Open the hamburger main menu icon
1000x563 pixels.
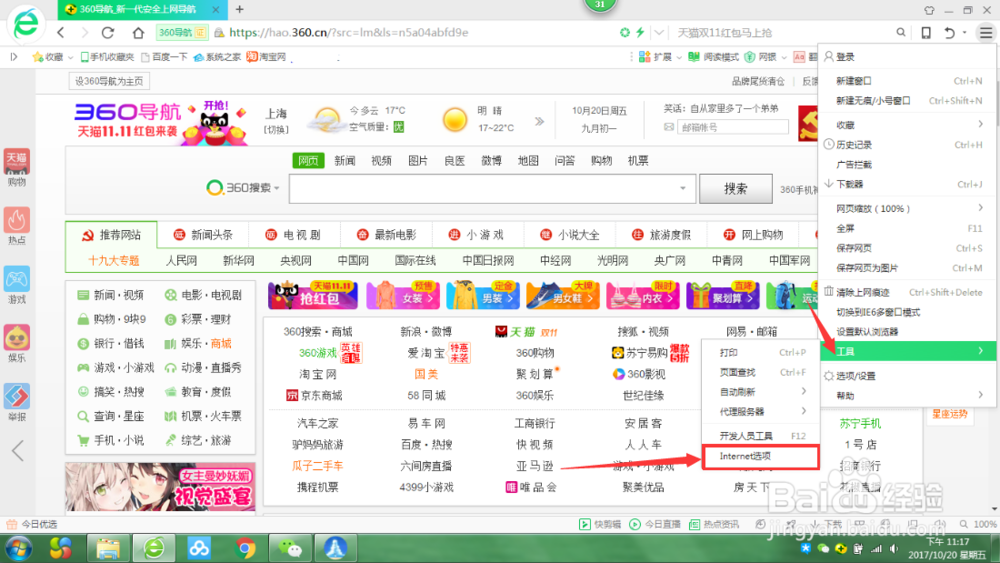coord(986,33)
